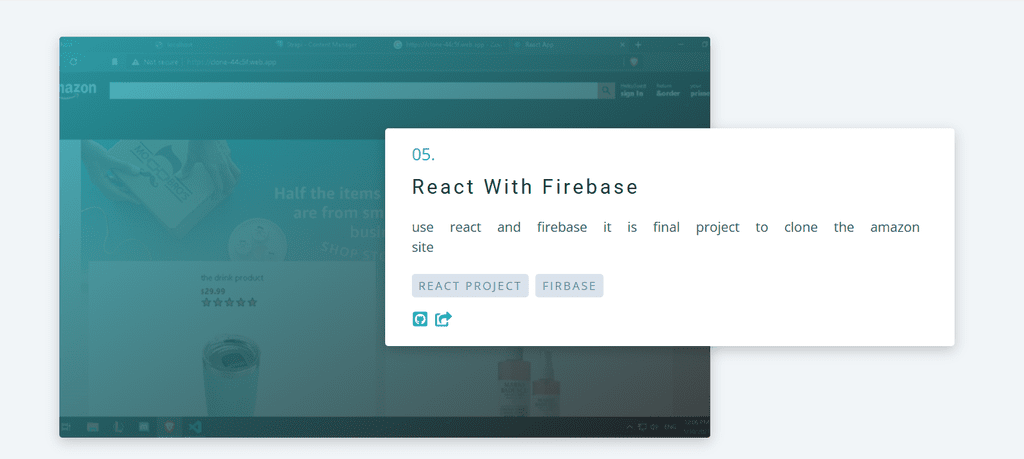Select the FIRBASE tag
Viewport: 1024px width, 459px height.
coord(569,286)
